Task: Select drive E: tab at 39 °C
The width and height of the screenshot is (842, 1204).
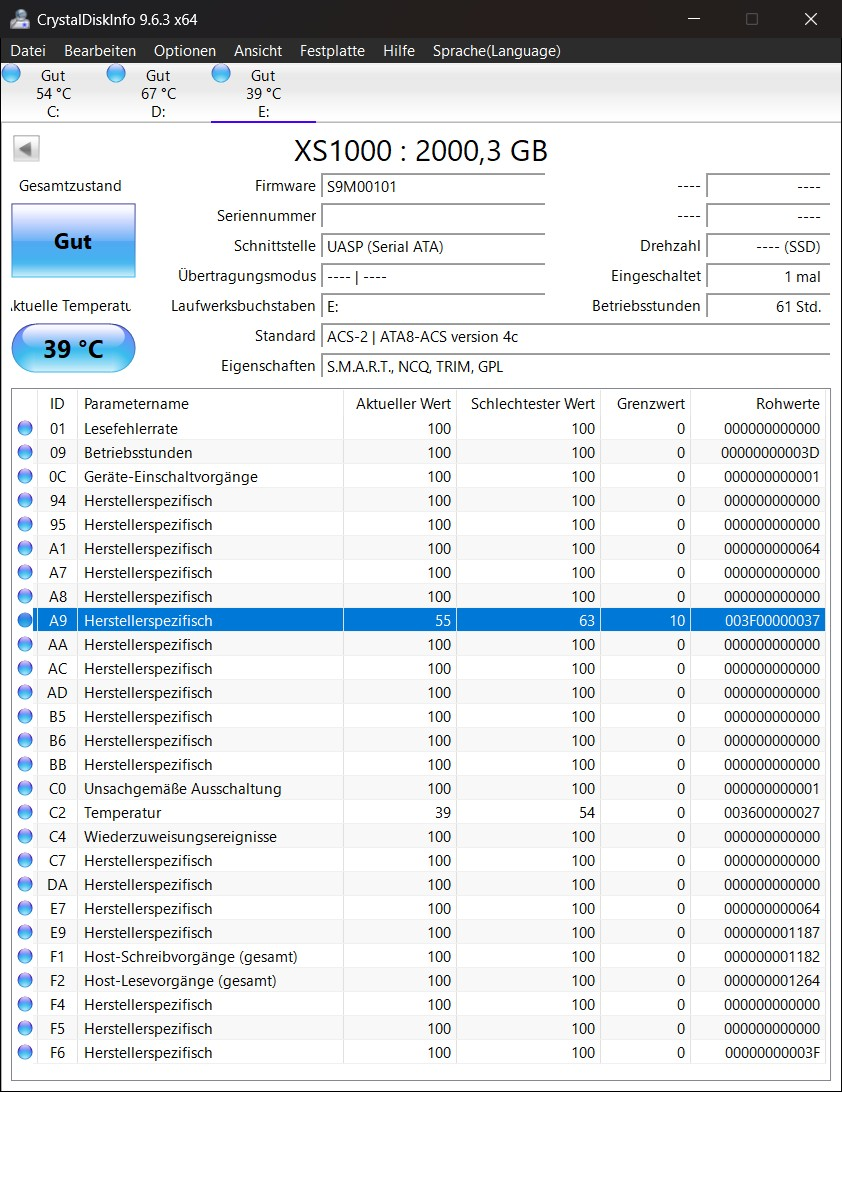Action: [263, 93]
